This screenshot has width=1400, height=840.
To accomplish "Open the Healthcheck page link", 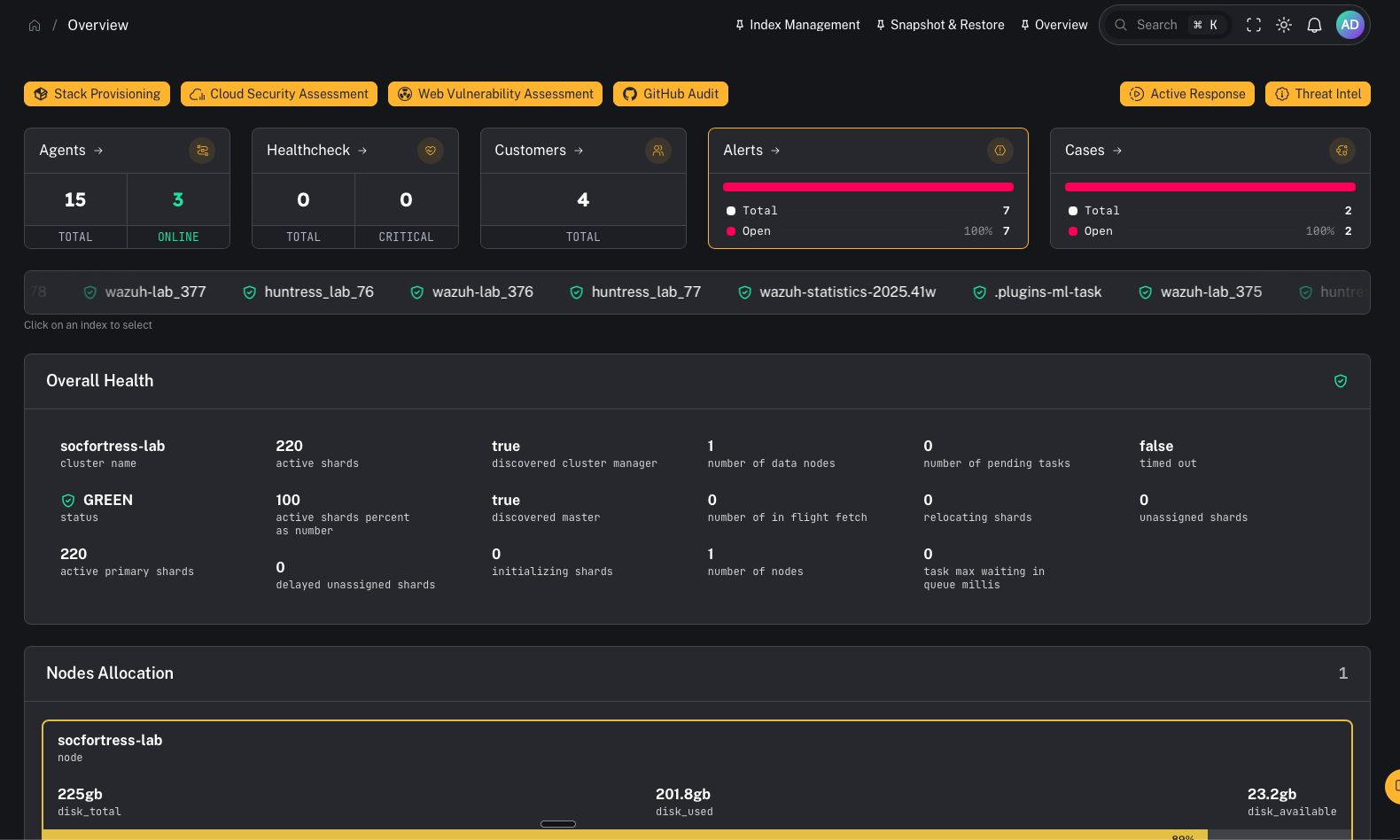I will [x=317, y=151].
